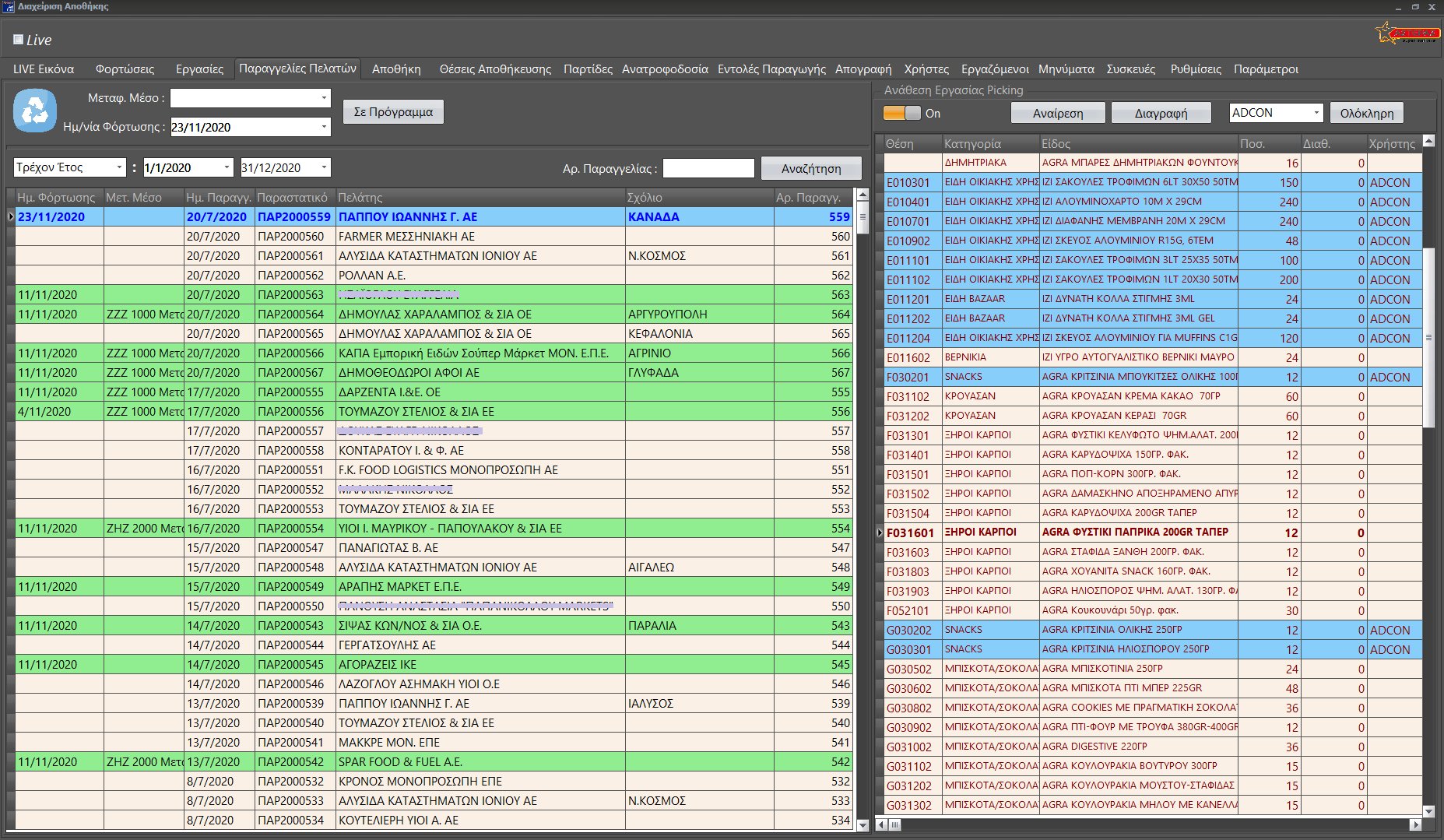This screenshot has height=840, width=1444.
Task: Open the ADCON user dropdown
Action: 1316,113
